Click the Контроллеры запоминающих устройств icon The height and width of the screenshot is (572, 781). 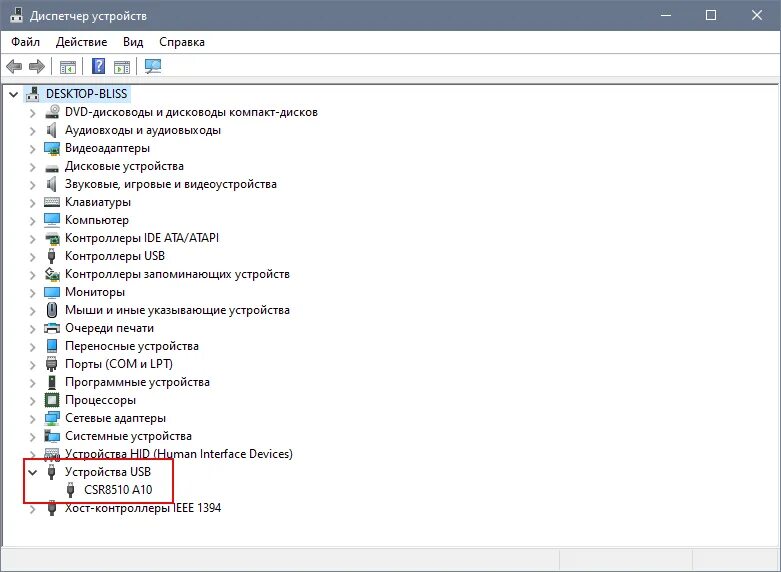pyautogui.click(x=52, y=274)
